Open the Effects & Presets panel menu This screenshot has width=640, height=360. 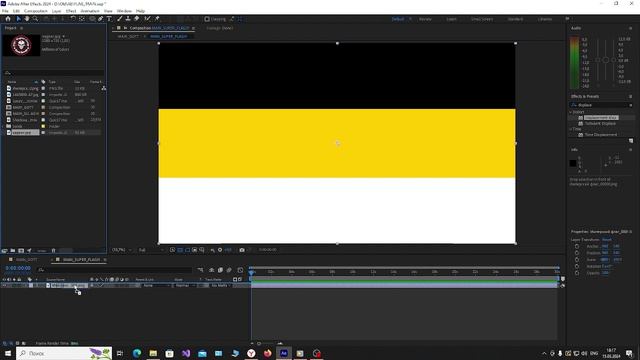tap(631, 96)
